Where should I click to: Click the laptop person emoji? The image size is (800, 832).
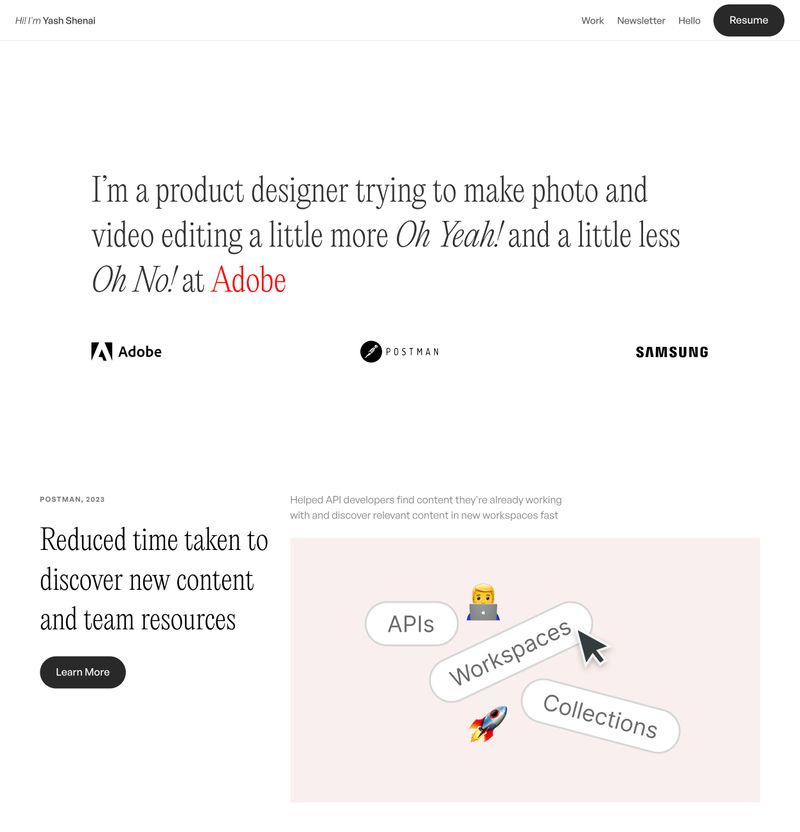[483, 602]
